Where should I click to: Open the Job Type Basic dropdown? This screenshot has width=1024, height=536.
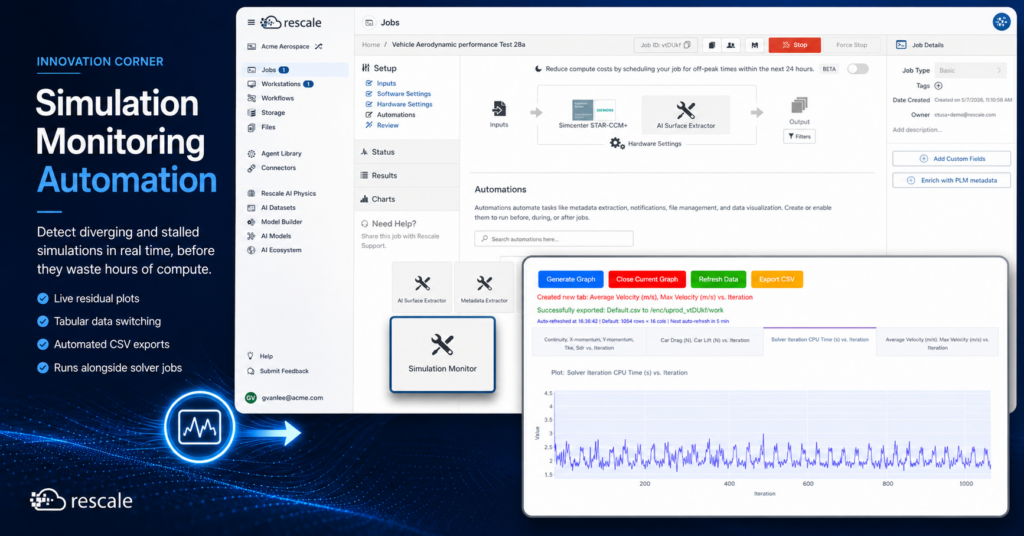[x=970, y=70]
